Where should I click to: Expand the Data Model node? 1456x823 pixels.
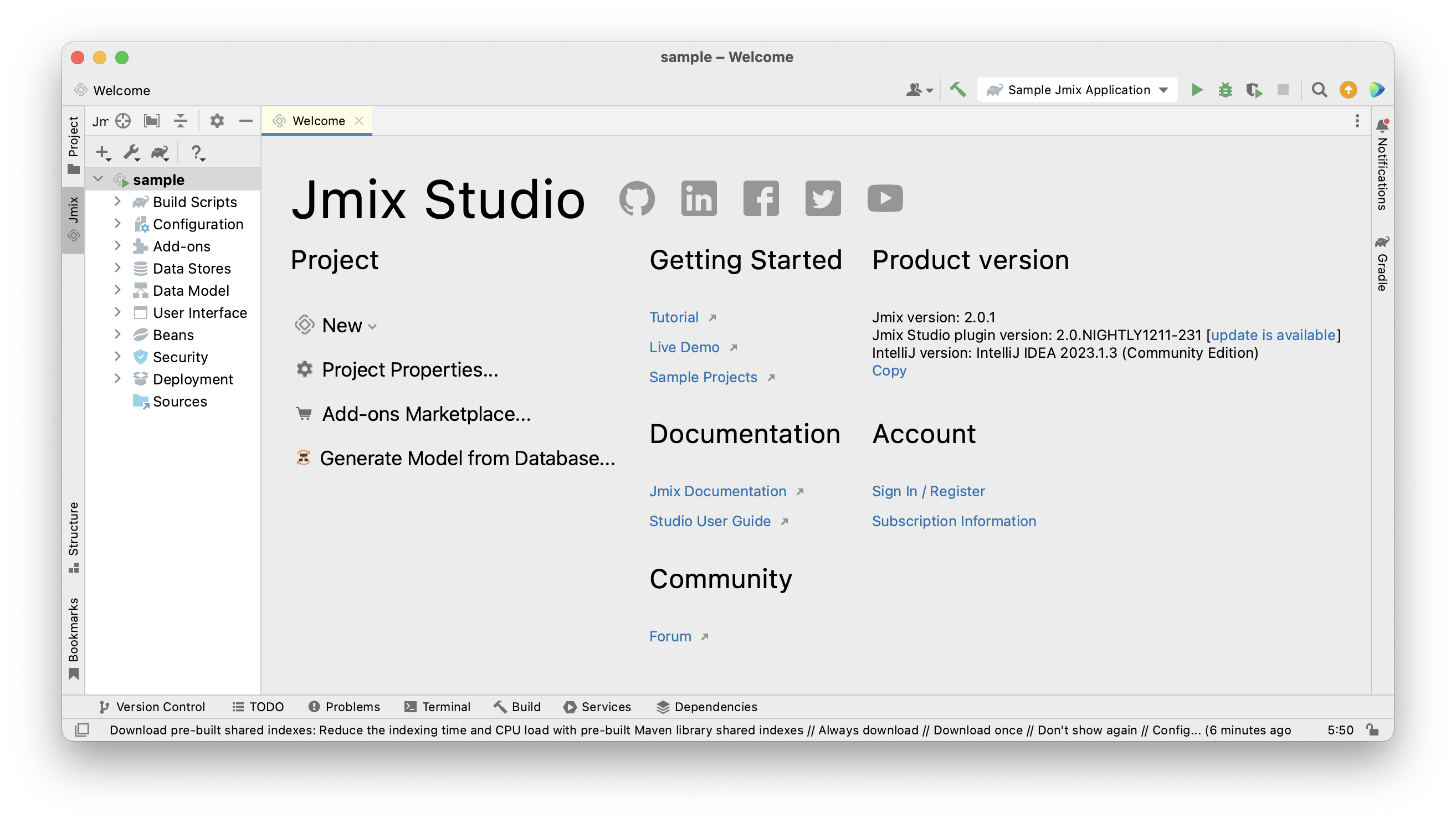(117, 290)
